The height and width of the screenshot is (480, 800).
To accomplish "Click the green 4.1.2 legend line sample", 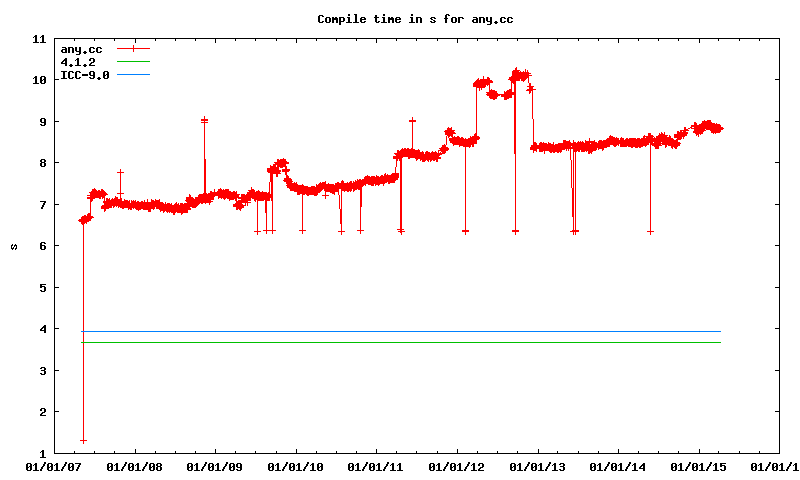I will pos(133,62).
